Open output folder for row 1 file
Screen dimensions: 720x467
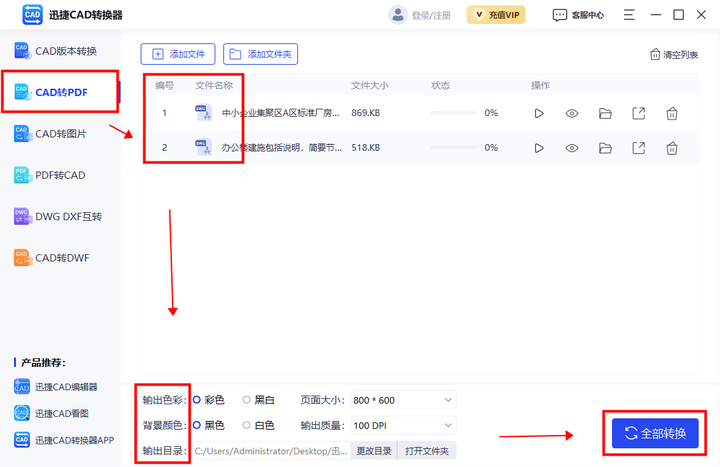(605, 113)
